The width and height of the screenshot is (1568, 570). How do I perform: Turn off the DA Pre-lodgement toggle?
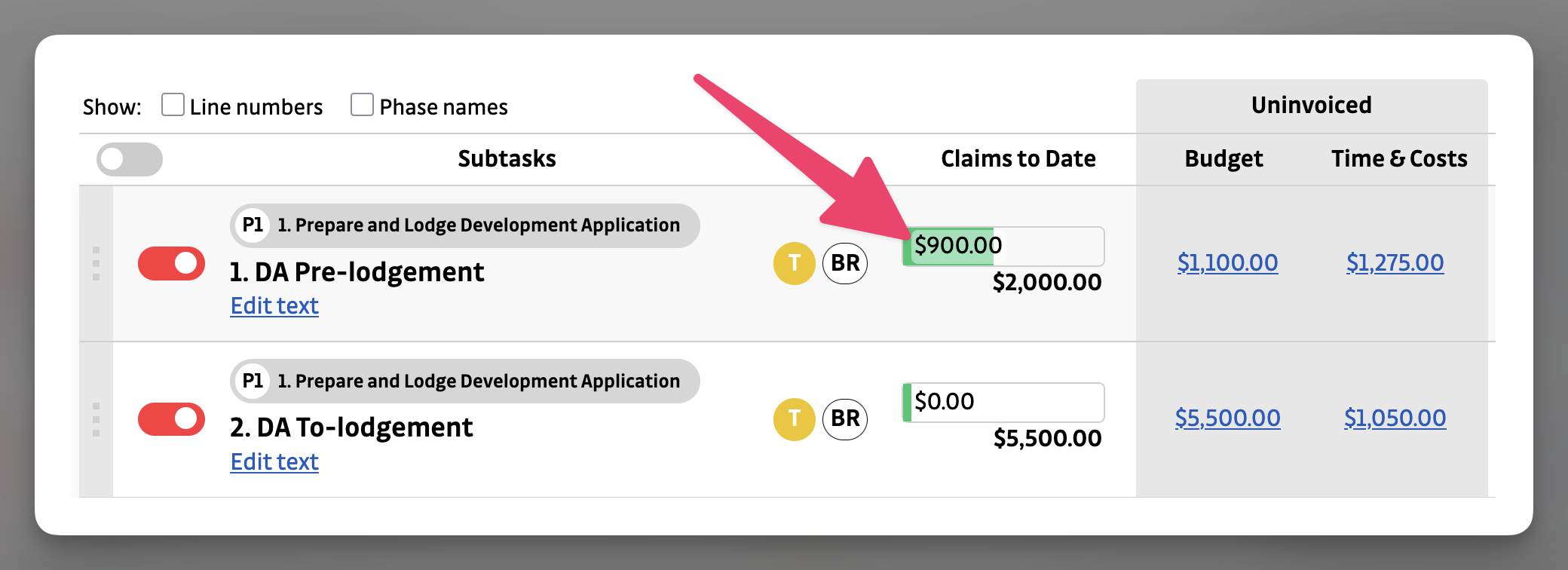point(171,263)
